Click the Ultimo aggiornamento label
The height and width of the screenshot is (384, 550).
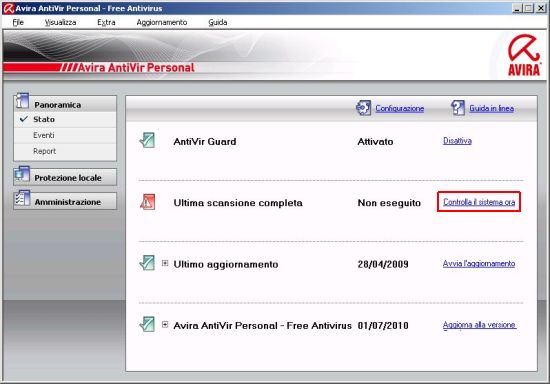226,264
